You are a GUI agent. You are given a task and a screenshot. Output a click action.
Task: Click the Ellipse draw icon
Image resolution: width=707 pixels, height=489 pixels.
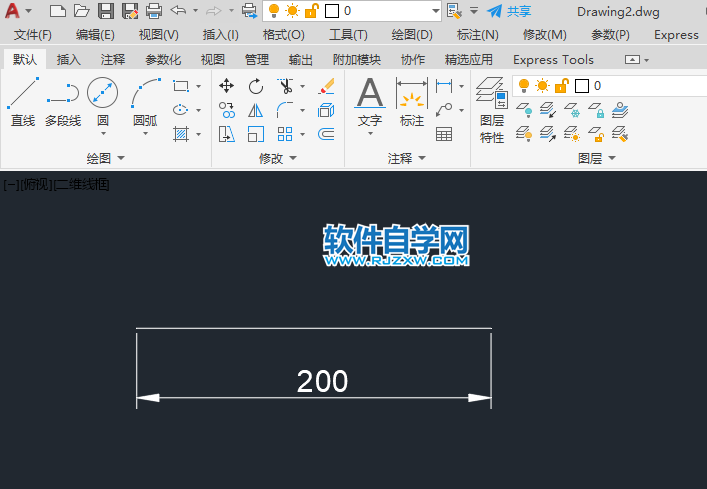tap(180, 110)
